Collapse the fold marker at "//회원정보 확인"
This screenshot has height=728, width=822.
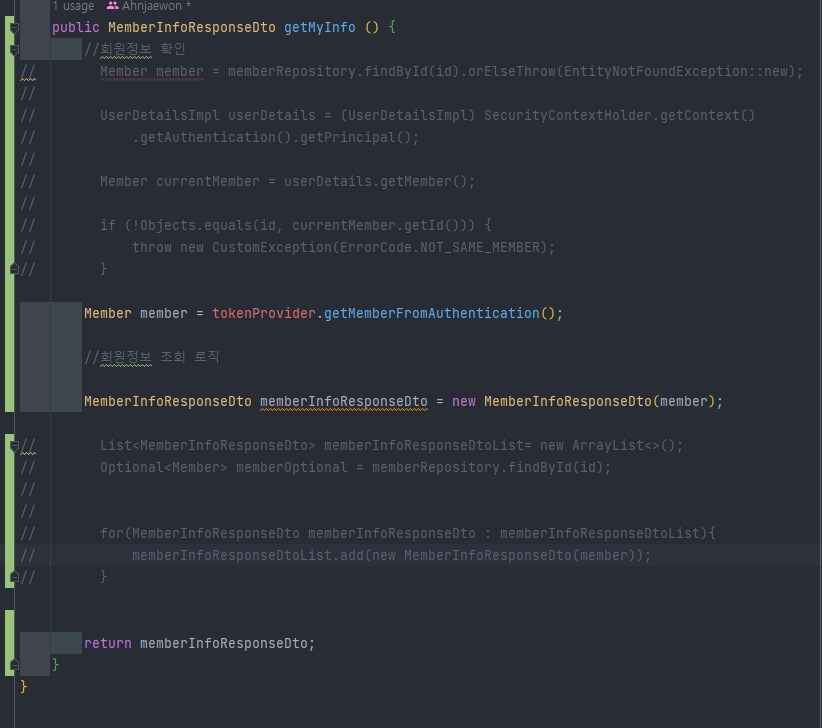14,50
